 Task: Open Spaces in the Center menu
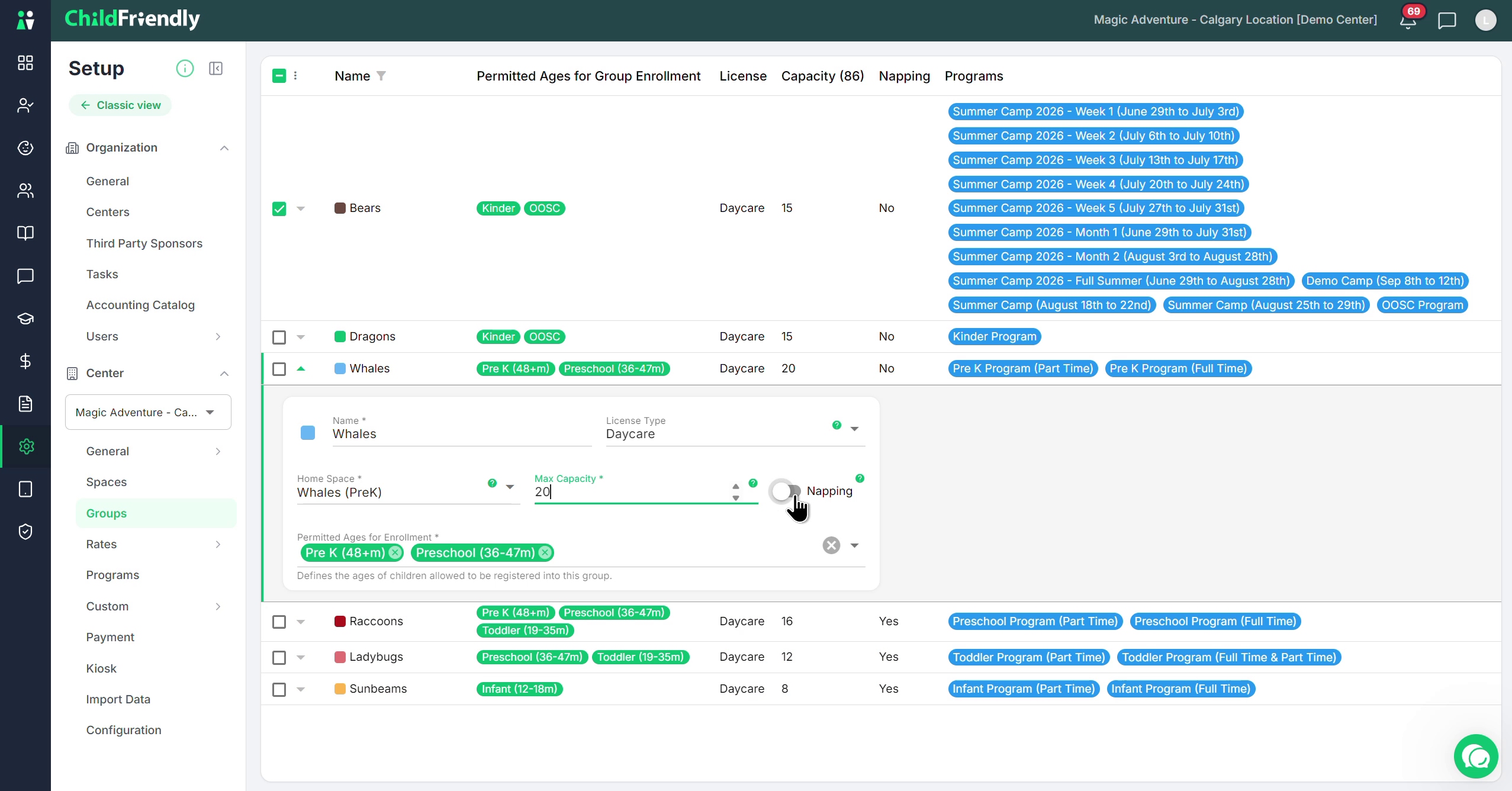coord(107,482)
